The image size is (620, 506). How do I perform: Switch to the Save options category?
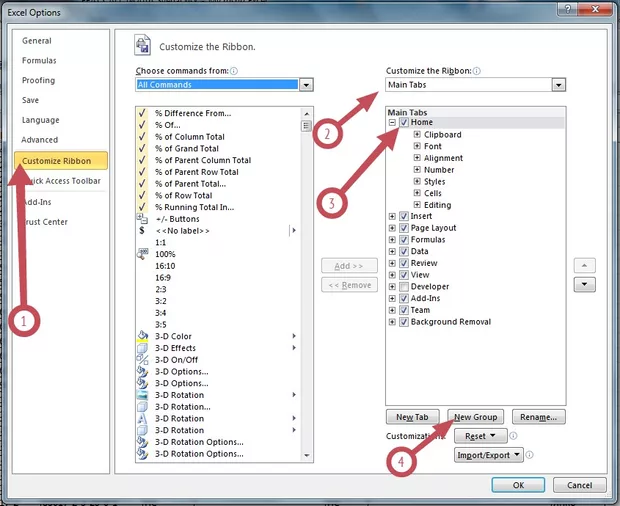(x=30, y=100)
